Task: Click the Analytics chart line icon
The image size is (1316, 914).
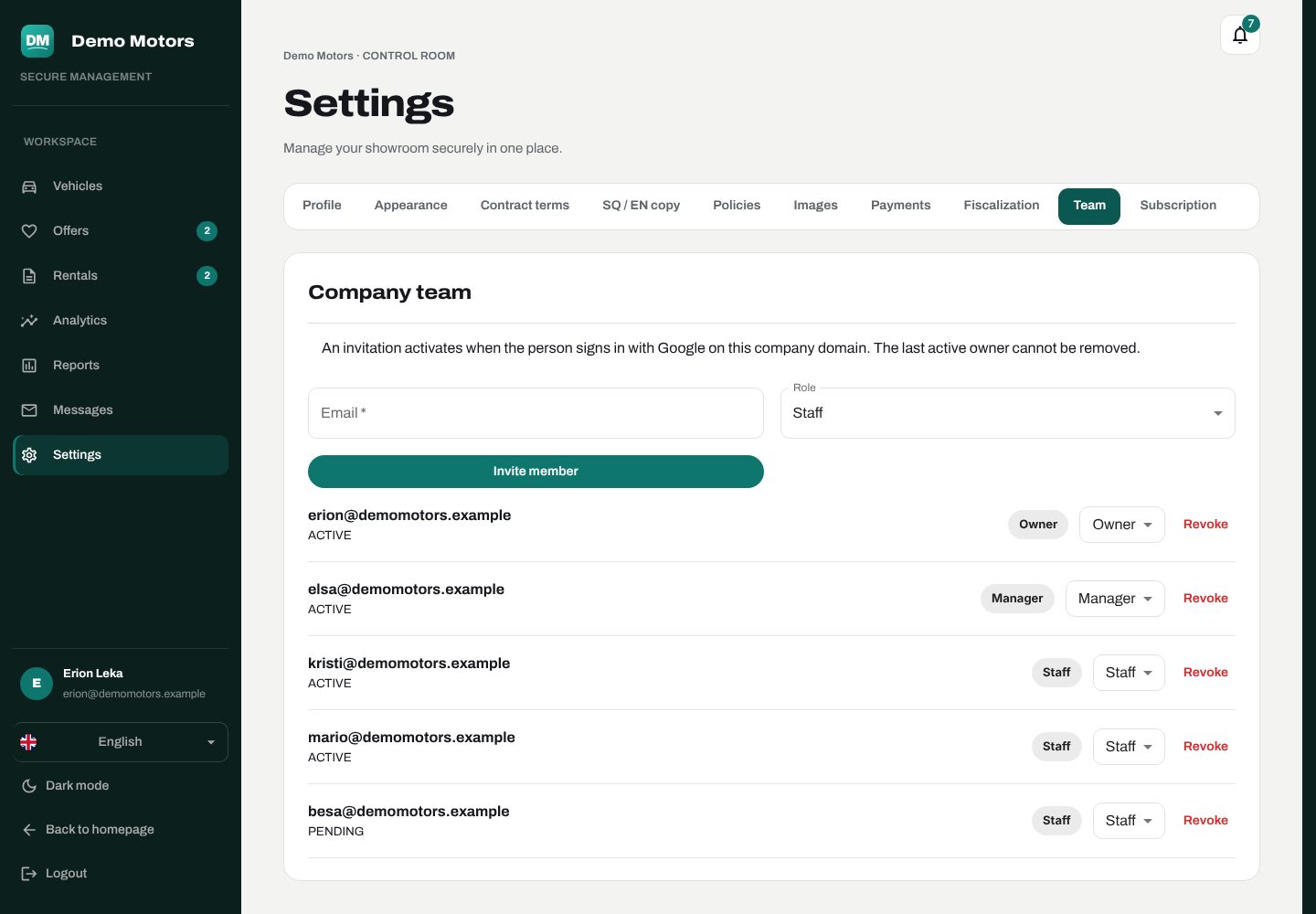Action: 29,321
